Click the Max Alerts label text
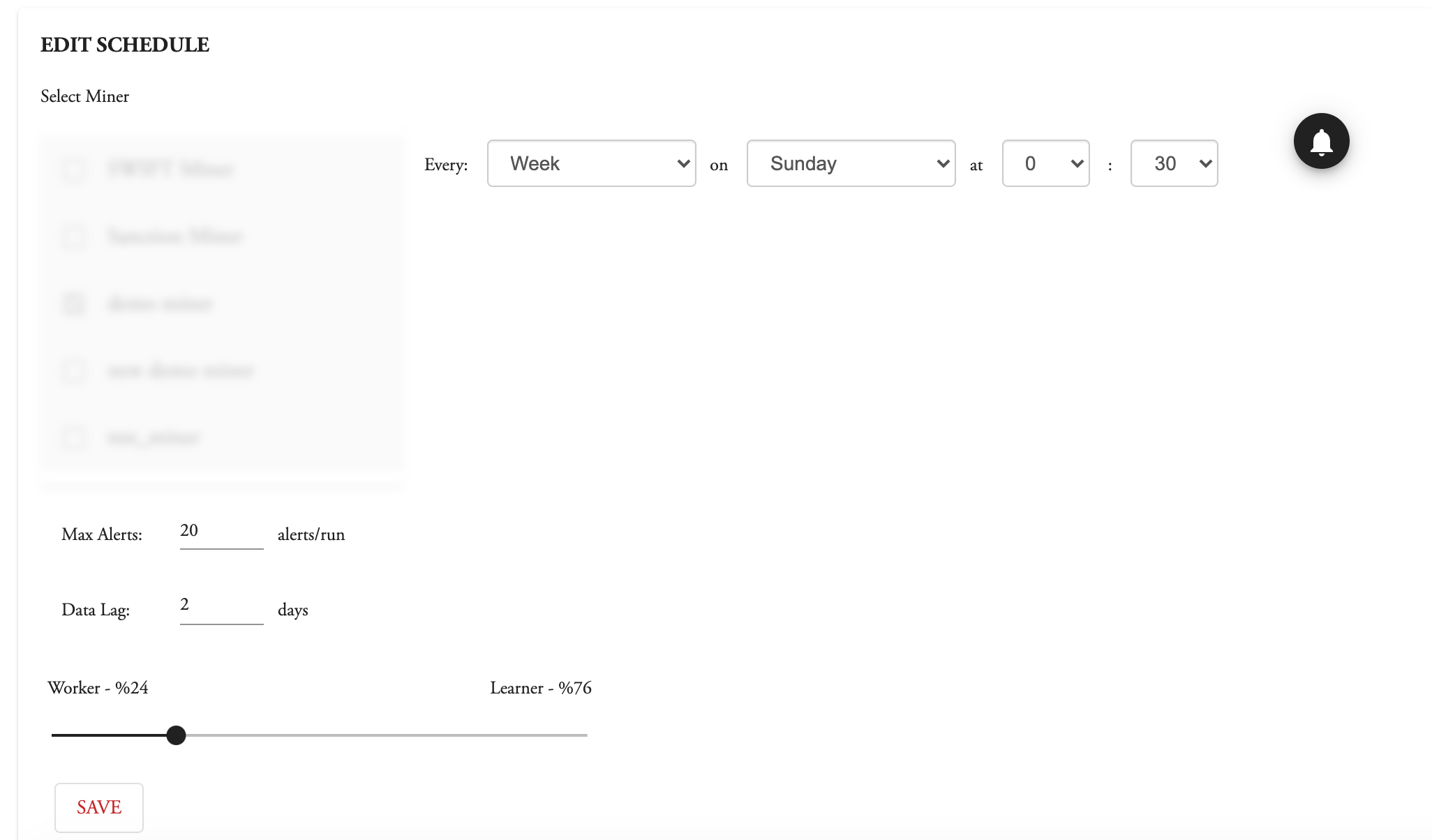Viewport: 1432px width, 840px height. [x=102, y=534]
